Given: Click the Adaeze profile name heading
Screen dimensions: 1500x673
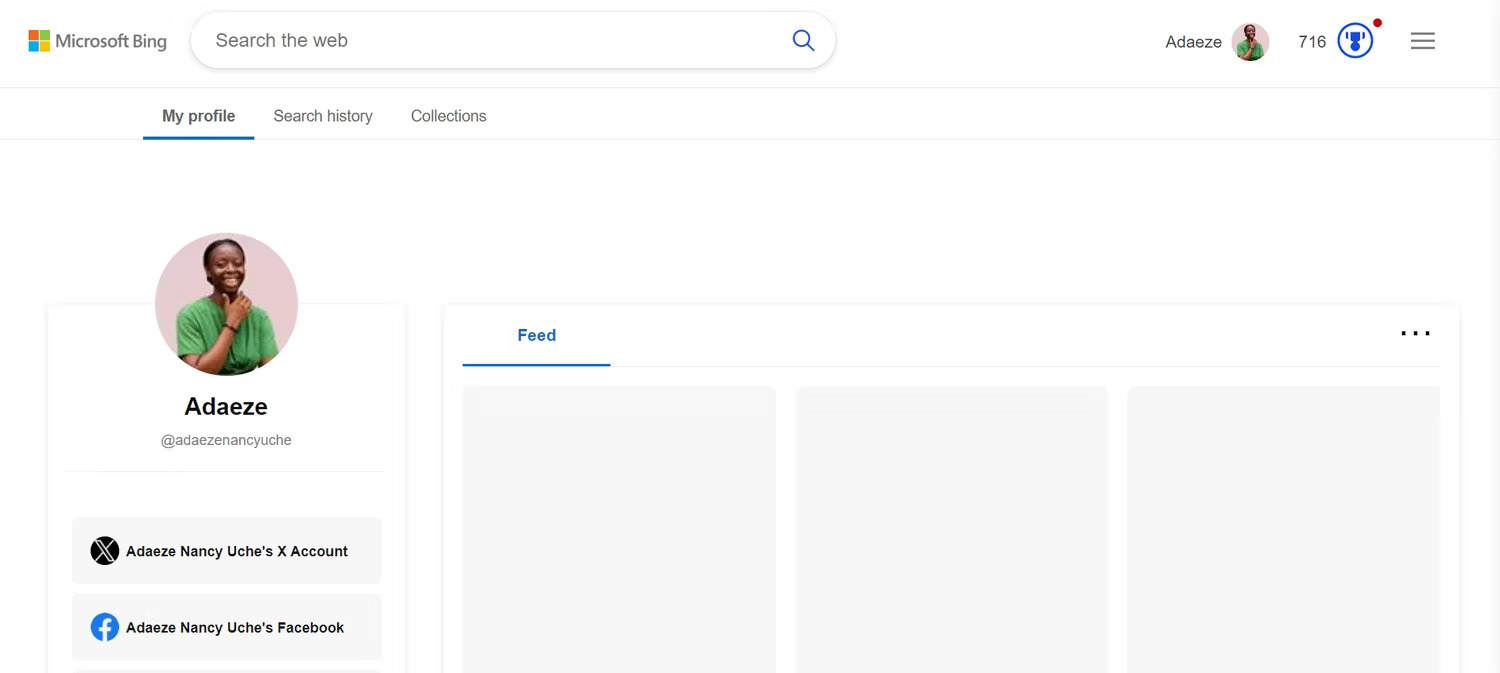Looking at the screenshot, I should pyautogui.click(x=226, y=406).
